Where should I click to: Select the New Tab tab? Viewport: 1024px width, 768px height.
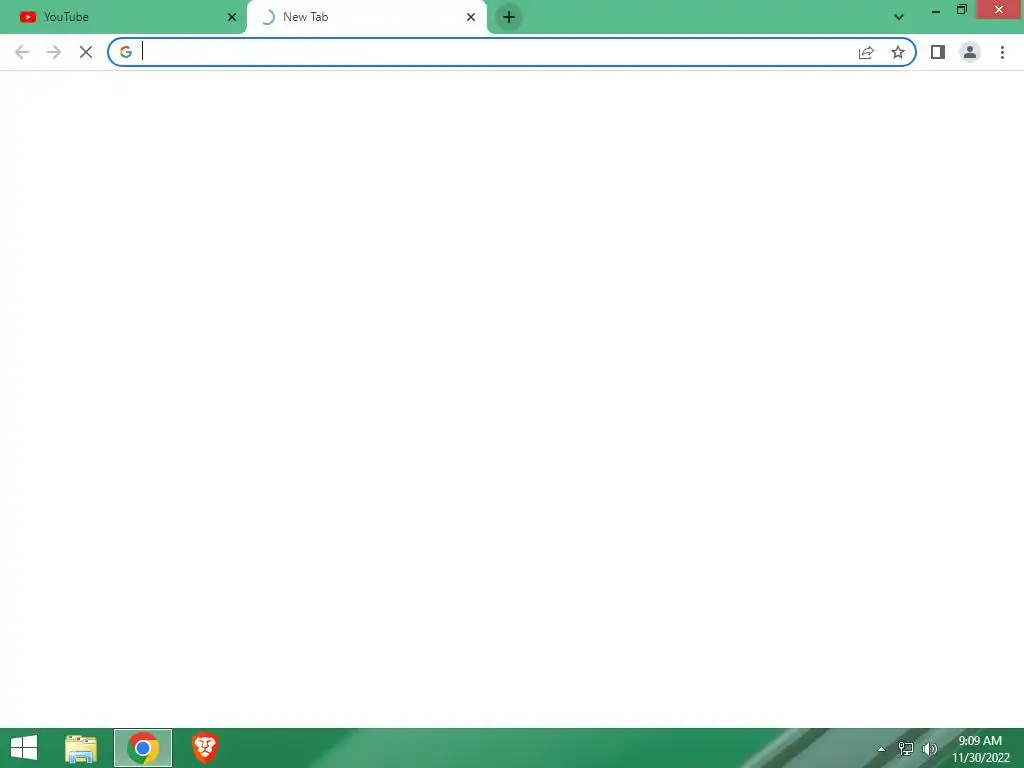(x=366, y=17)
